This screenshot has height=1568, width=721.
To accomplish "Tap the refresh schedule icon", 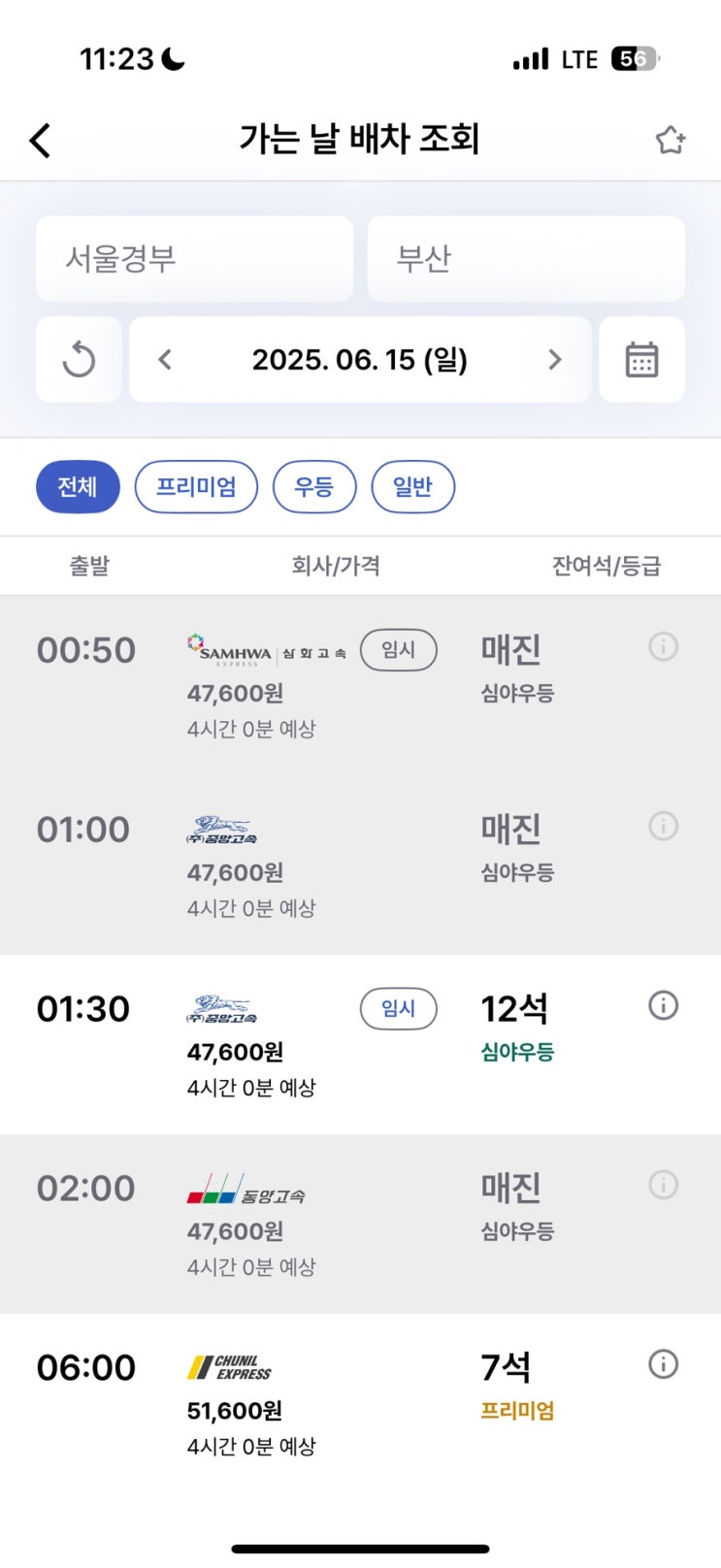I will 79,360.
